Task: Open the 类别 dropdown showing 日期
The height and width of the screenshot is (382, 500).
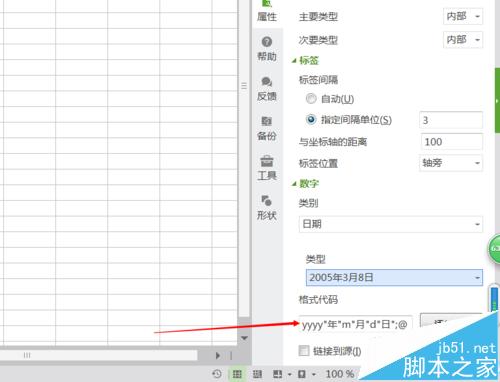Action: (x=391, y=224)
